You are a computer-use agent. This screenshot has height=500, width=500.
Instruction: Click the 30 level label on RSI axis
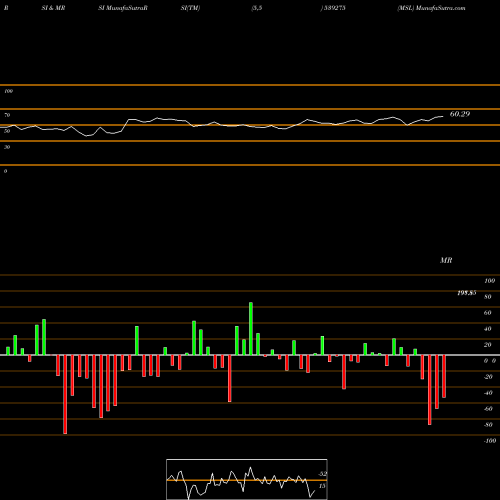coord(7,147)
